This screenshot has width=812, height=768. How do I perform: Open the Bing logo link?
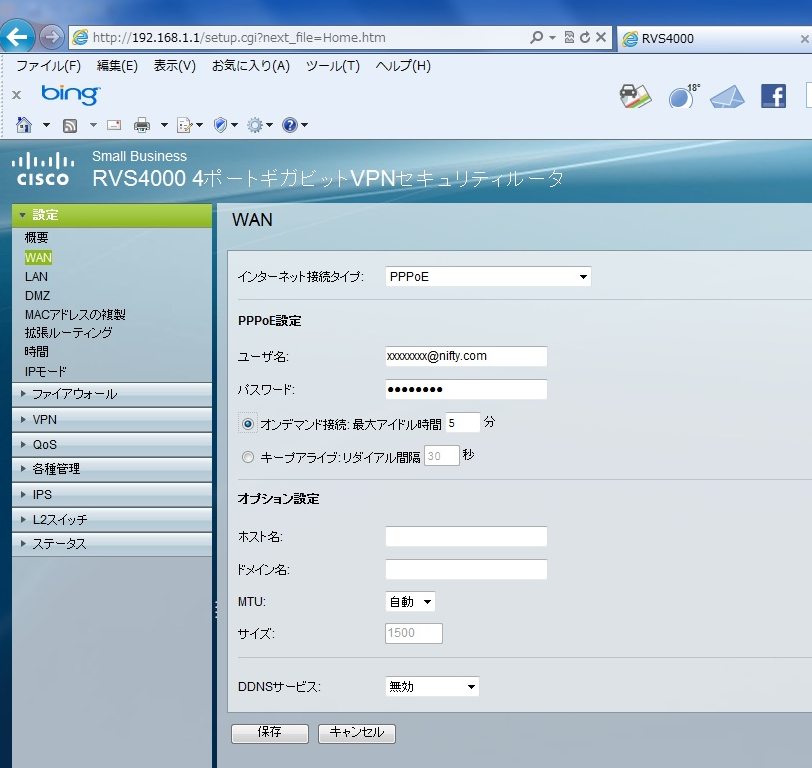(70, 95)
